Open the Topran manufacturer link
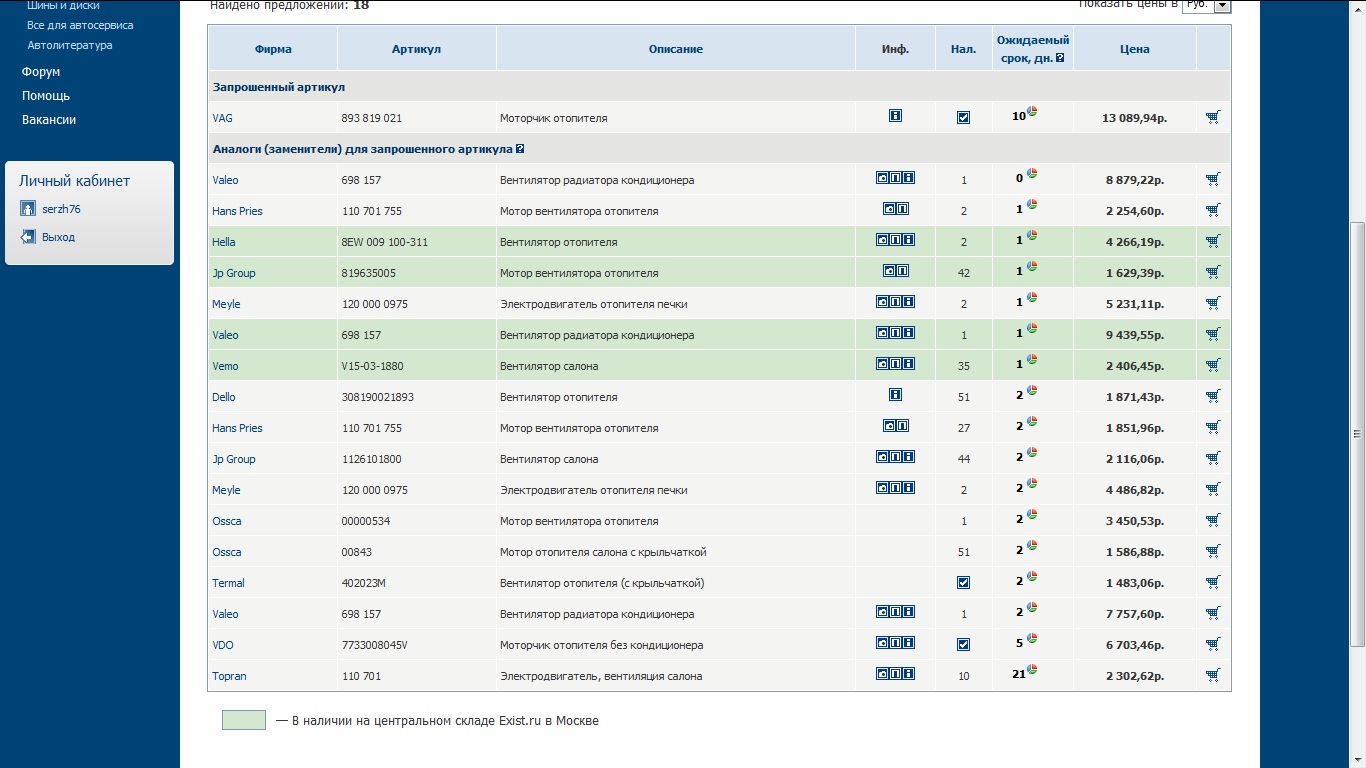This screenshot has width=1366, height=768. pyautogui.click(x=229, y=676)
